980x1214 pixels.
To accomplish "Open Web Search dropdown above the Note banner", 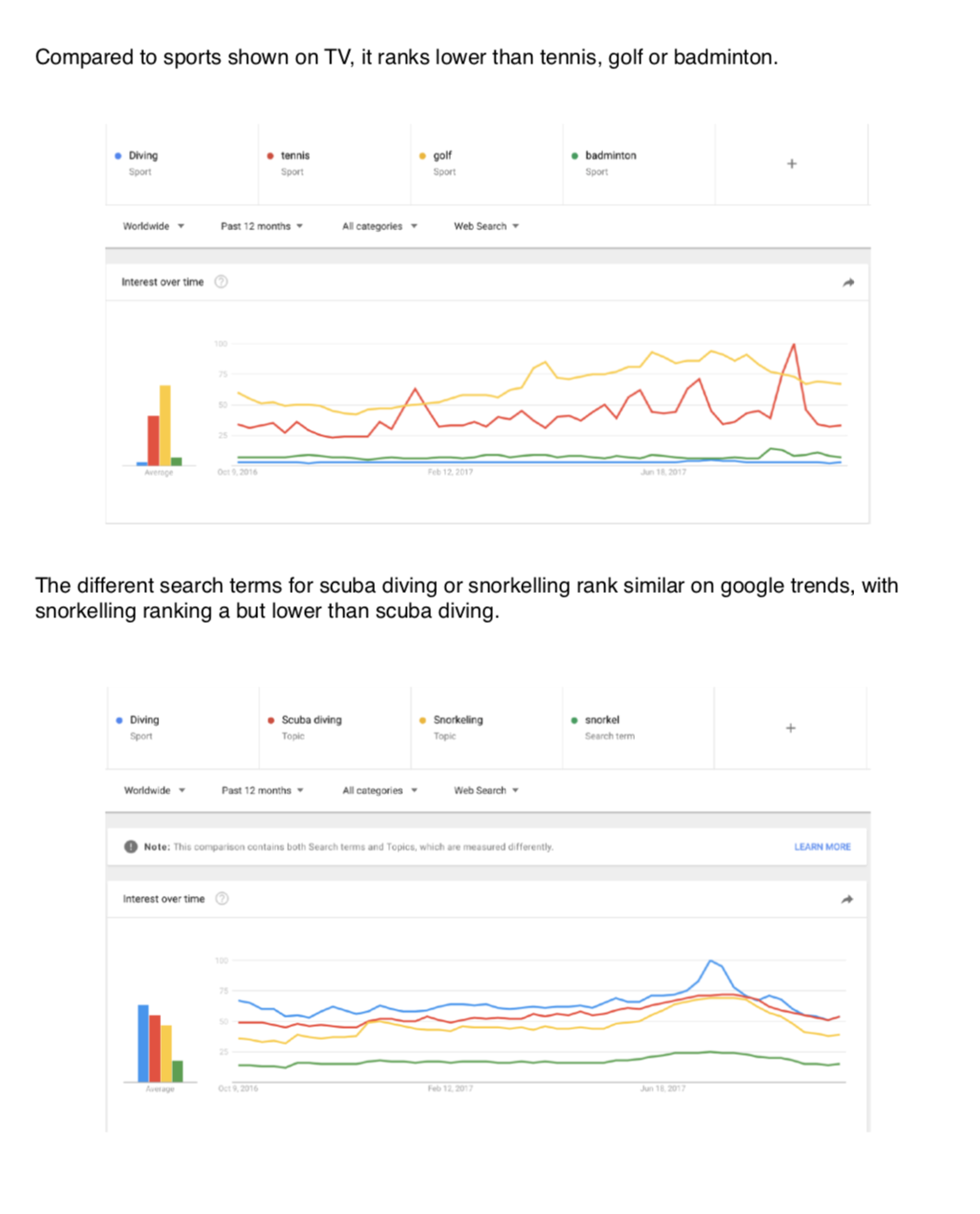I will [486, 790].
